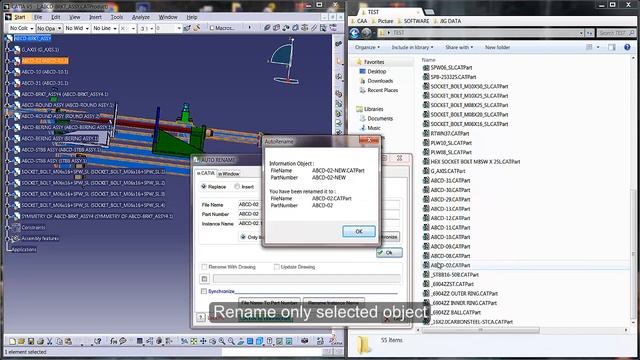Click the Fit All In icon
This screenshot has width=640, height=360.
click(x=193, y=341)
